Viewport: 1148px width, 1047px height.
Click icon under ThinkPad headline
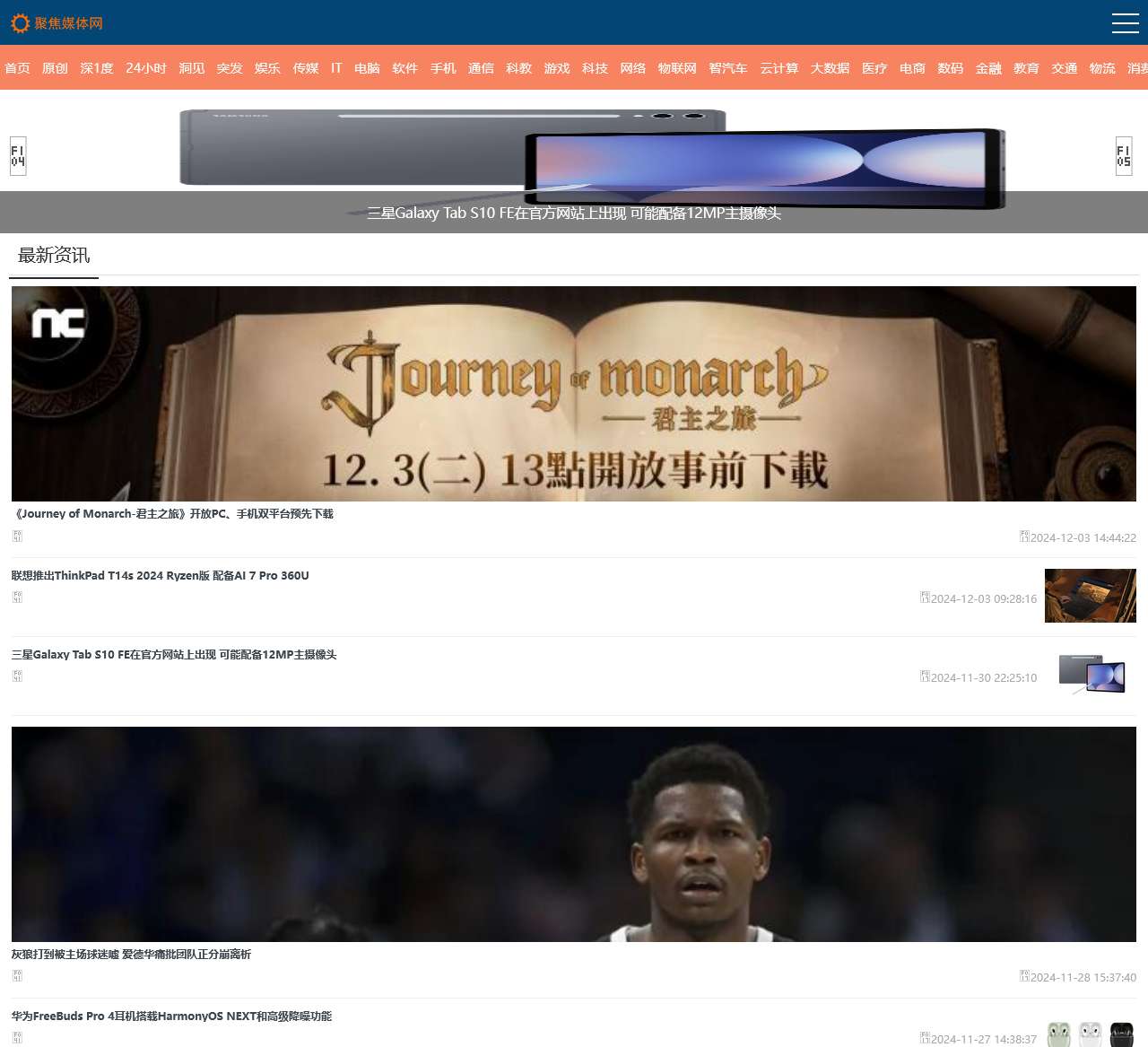click(x=17, y=598)
